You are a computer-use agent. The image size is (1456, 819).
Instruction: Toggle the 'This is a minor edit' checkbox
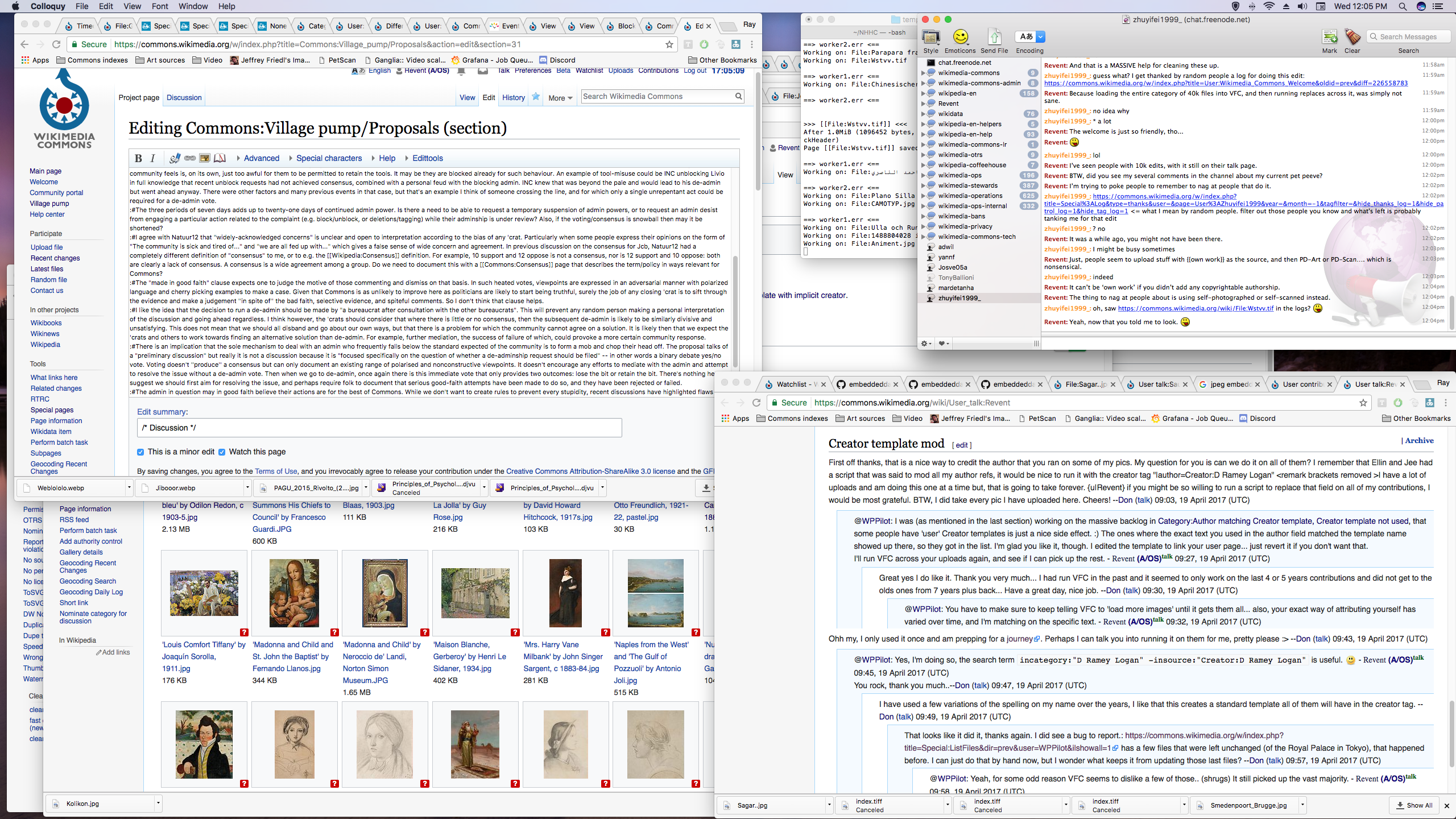pos(140,452)
